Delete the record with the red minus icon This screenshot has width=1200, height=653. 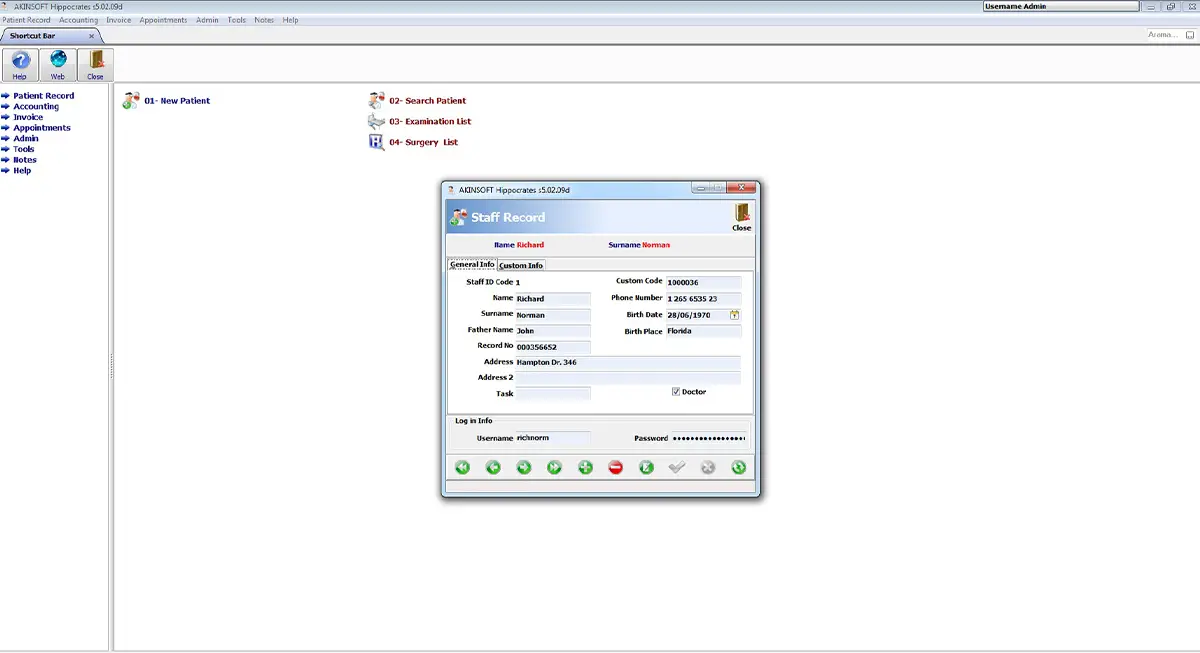point(616,467)
